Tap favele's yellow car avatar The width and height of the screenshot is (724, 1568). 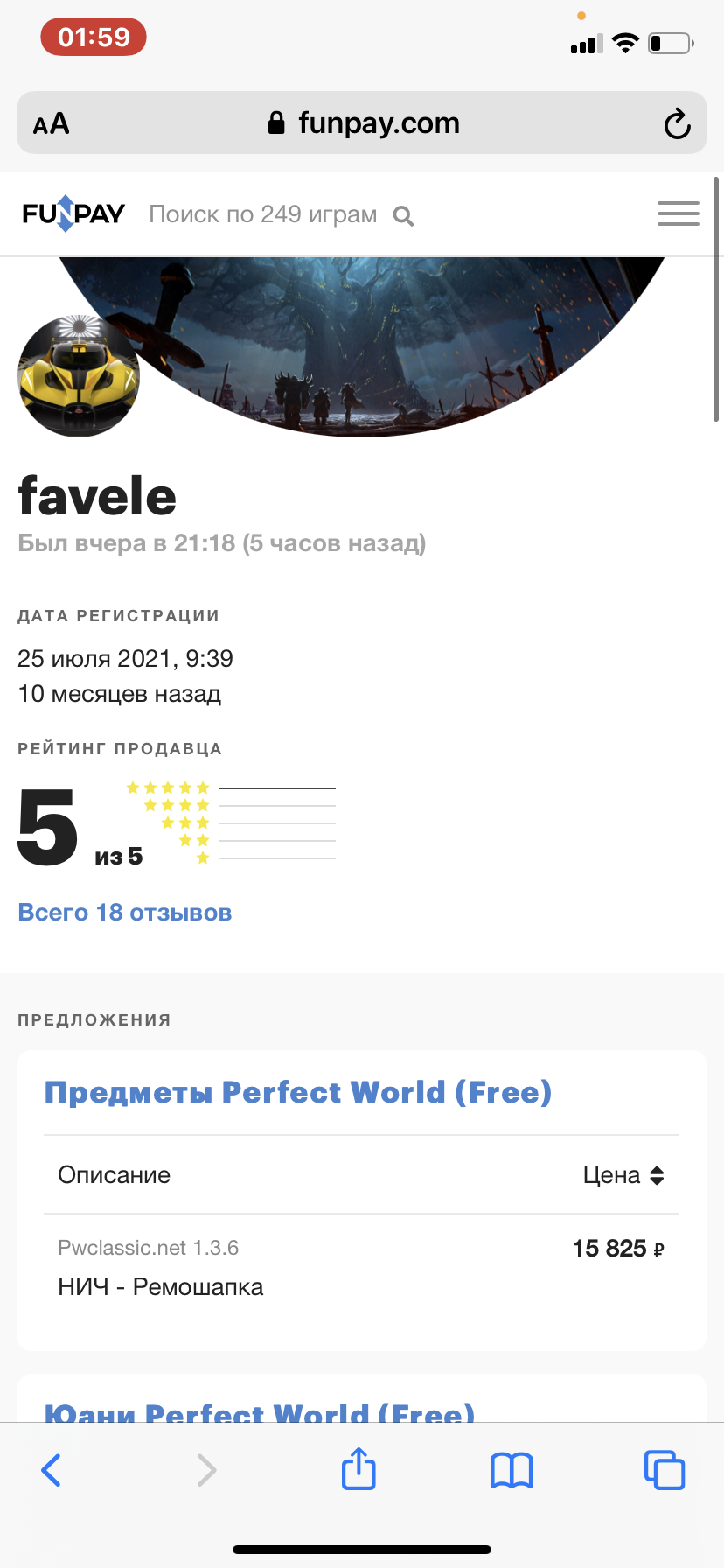79,376
